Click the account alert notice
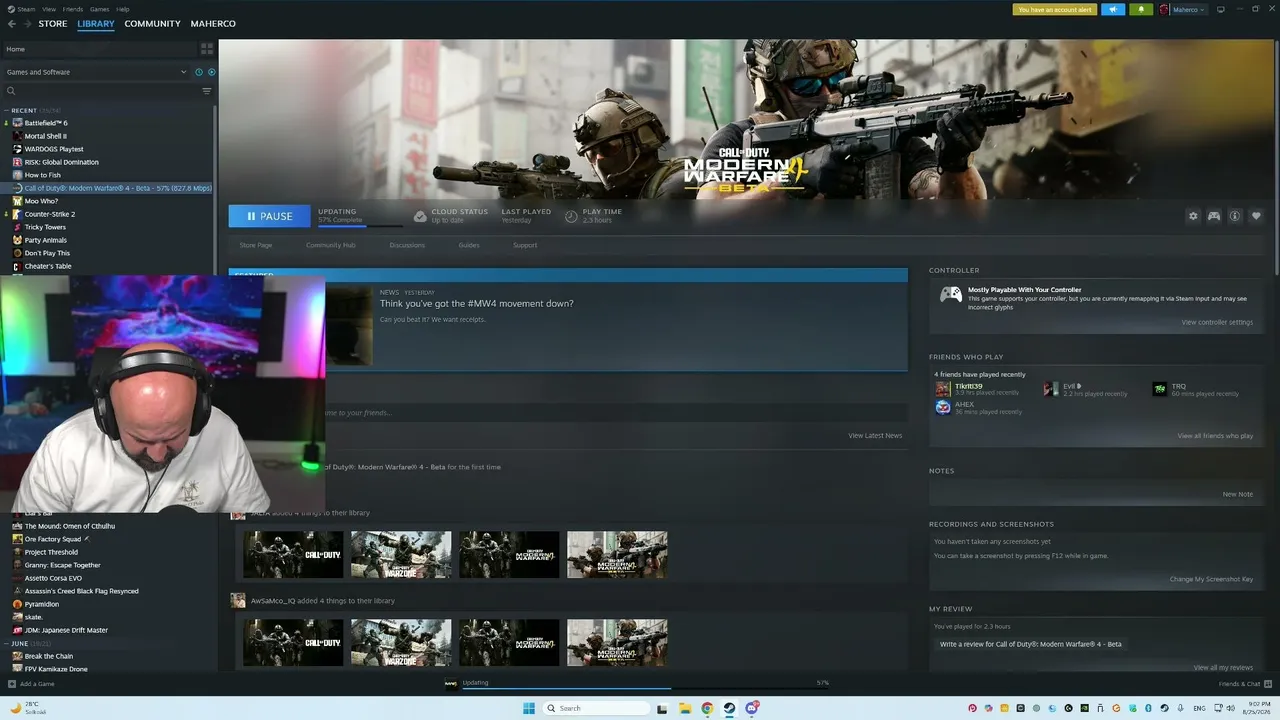This screenshot has width=1280, height=720. click(x=1054, y=9)
